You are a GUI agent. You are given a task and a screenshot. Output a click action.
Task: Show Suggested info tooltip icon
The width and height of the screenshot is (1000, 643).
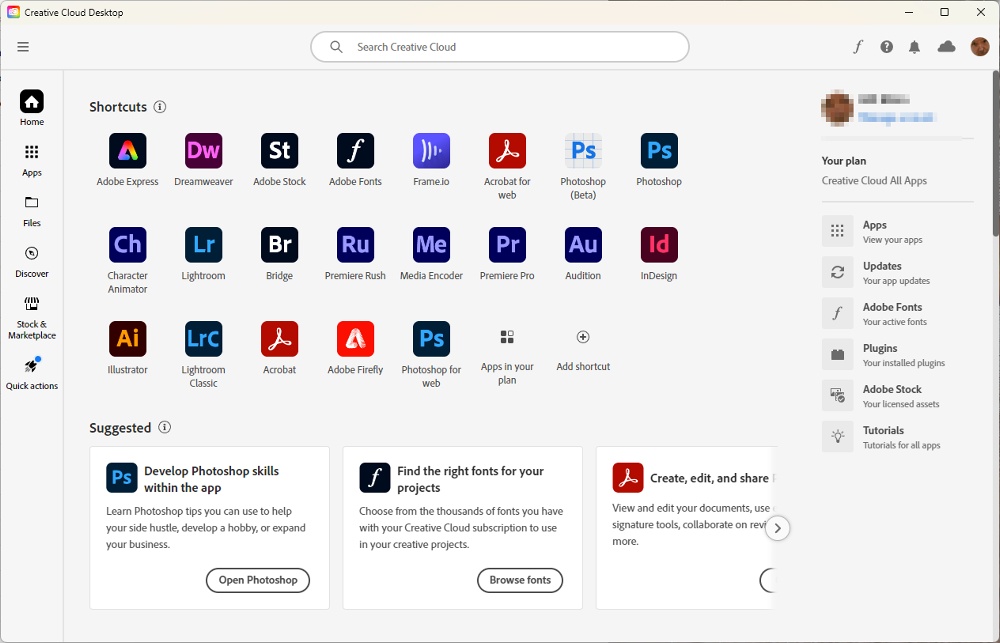point(165,427)
